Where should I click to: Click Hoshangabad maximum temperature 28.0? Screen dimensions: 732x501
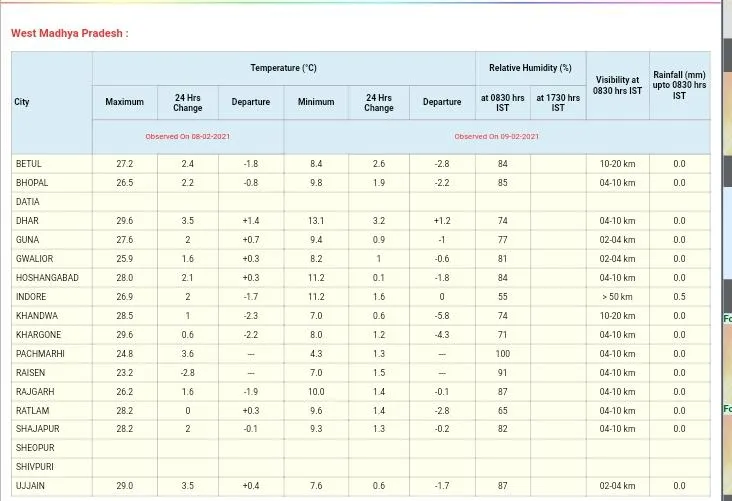(125, 278)
